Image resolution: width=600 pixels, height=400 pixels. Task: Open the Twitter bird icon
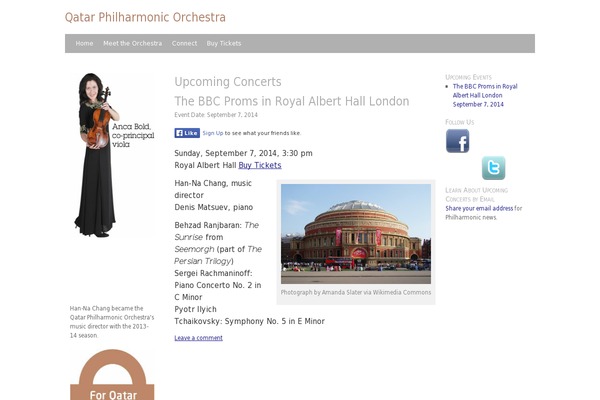click(493, 168)
